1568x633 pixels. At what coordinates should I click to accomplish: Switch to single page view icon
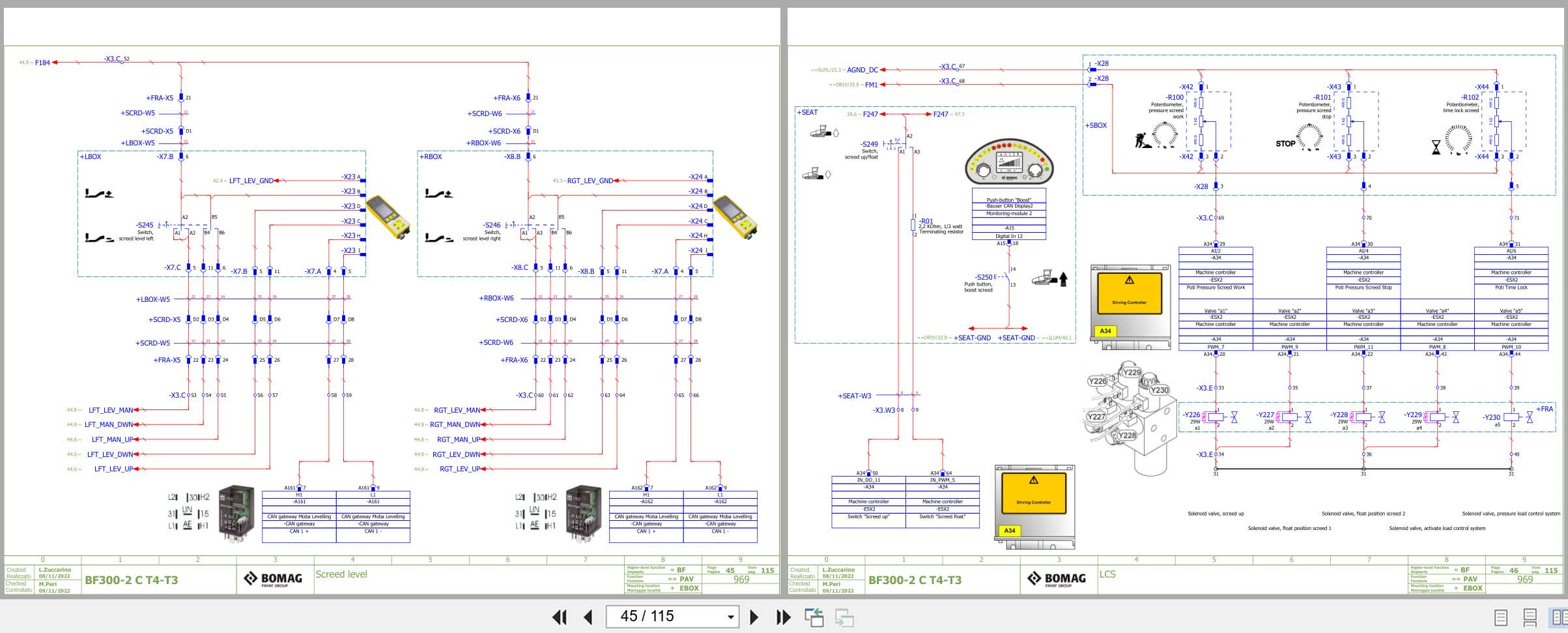point(1500,616)
